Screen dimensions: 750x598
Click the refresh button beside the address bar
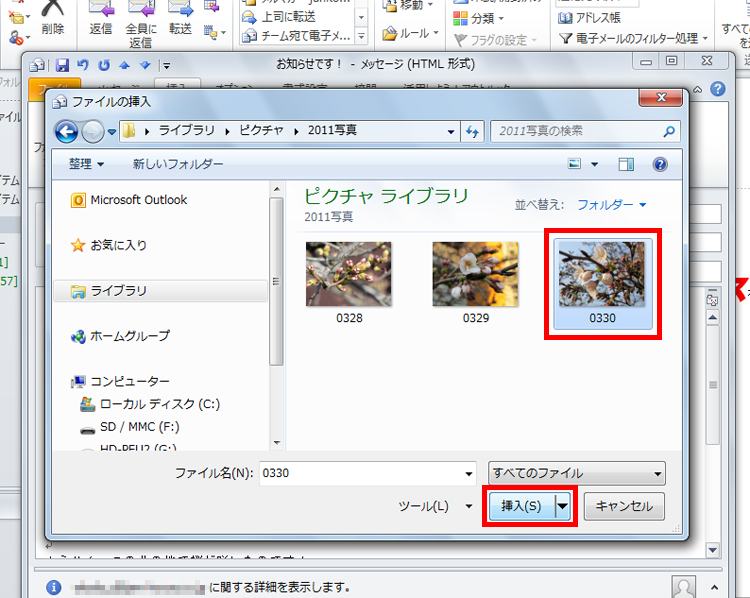(472, 131)
